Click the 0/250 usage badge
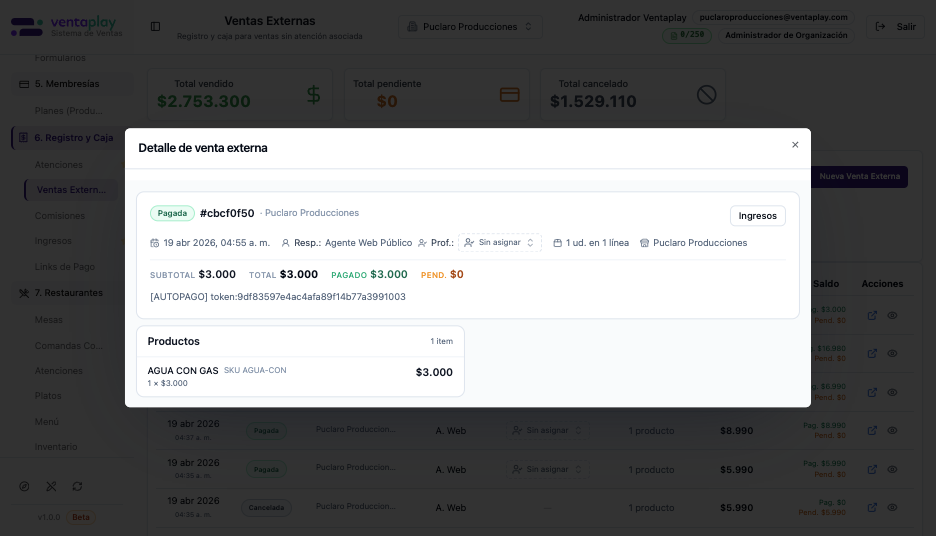The width and height of the screenshot is (936, 536). tap(686, 35)
